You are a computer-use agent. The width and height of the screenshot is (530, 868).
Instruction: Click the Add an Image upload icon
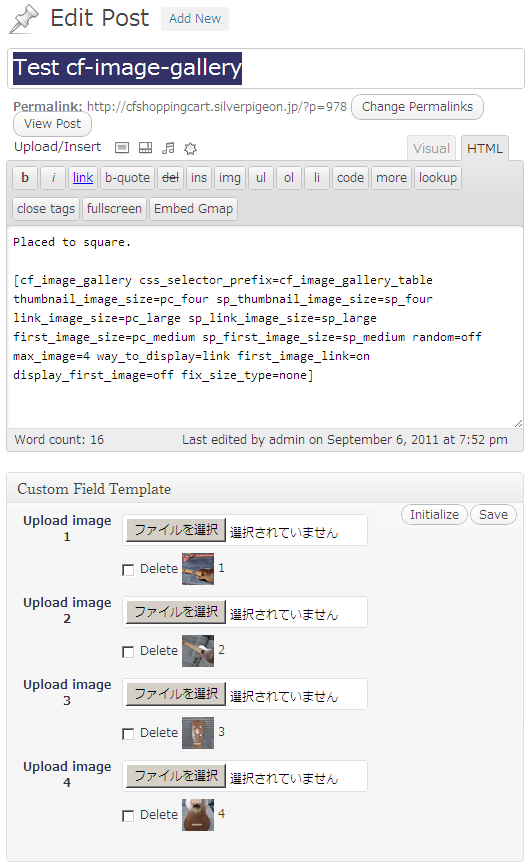(x=122, y=148)
